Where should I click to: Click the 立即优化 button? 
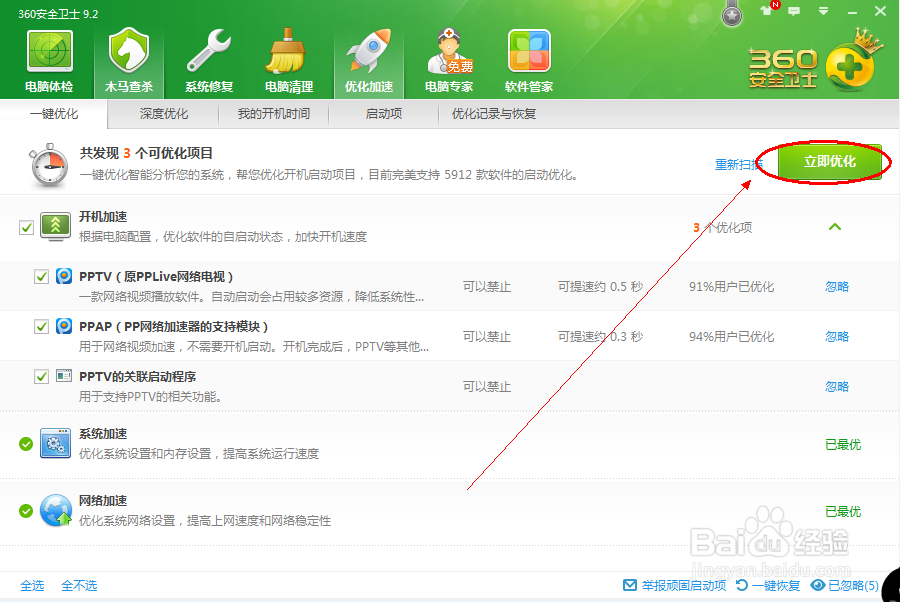point(829,162)
